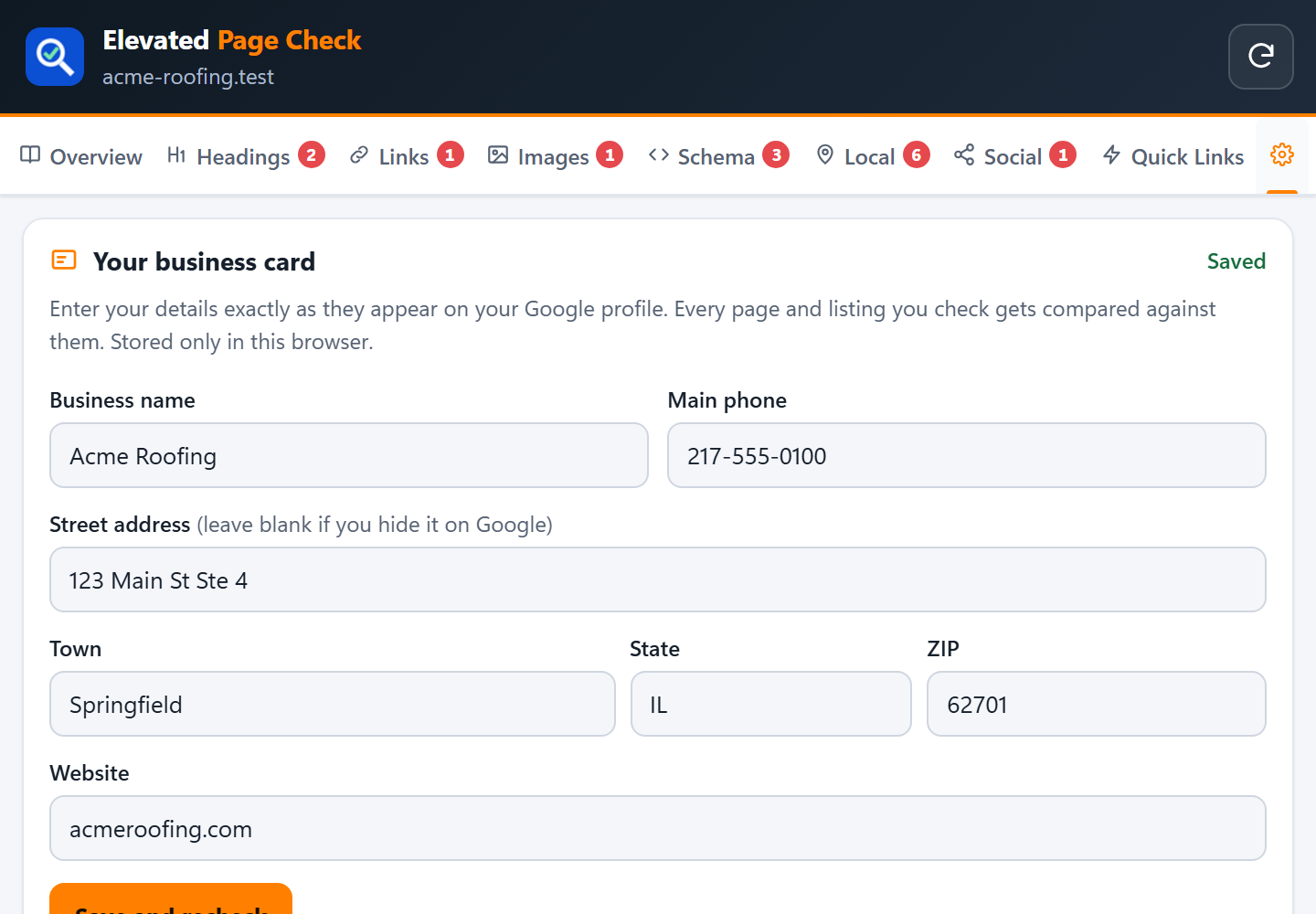Viewport: 1316px width, 914px height.
Task: Select the Schema tab
Action: 718,156
